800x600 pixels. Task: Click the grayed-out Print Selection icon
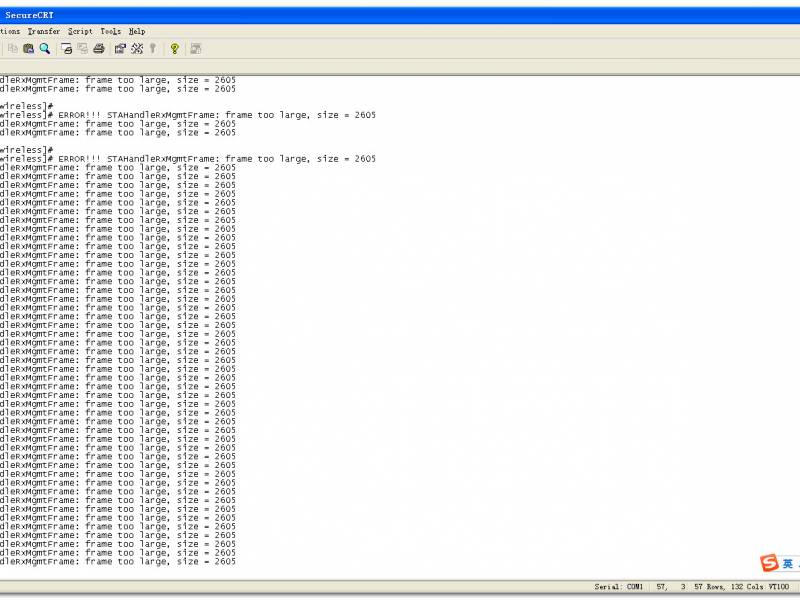(x=83, y=48)
